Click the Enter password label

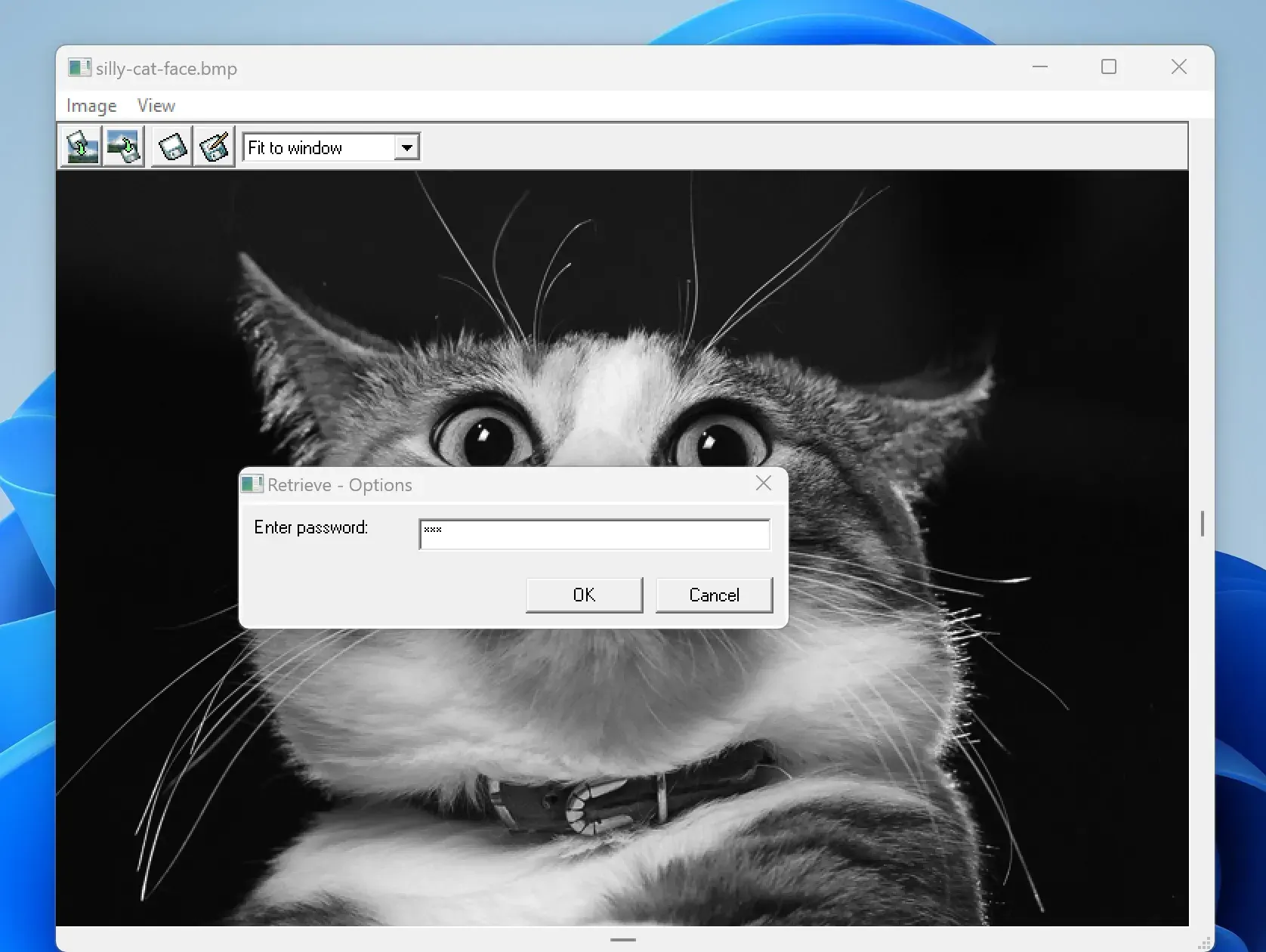point(311,527)
